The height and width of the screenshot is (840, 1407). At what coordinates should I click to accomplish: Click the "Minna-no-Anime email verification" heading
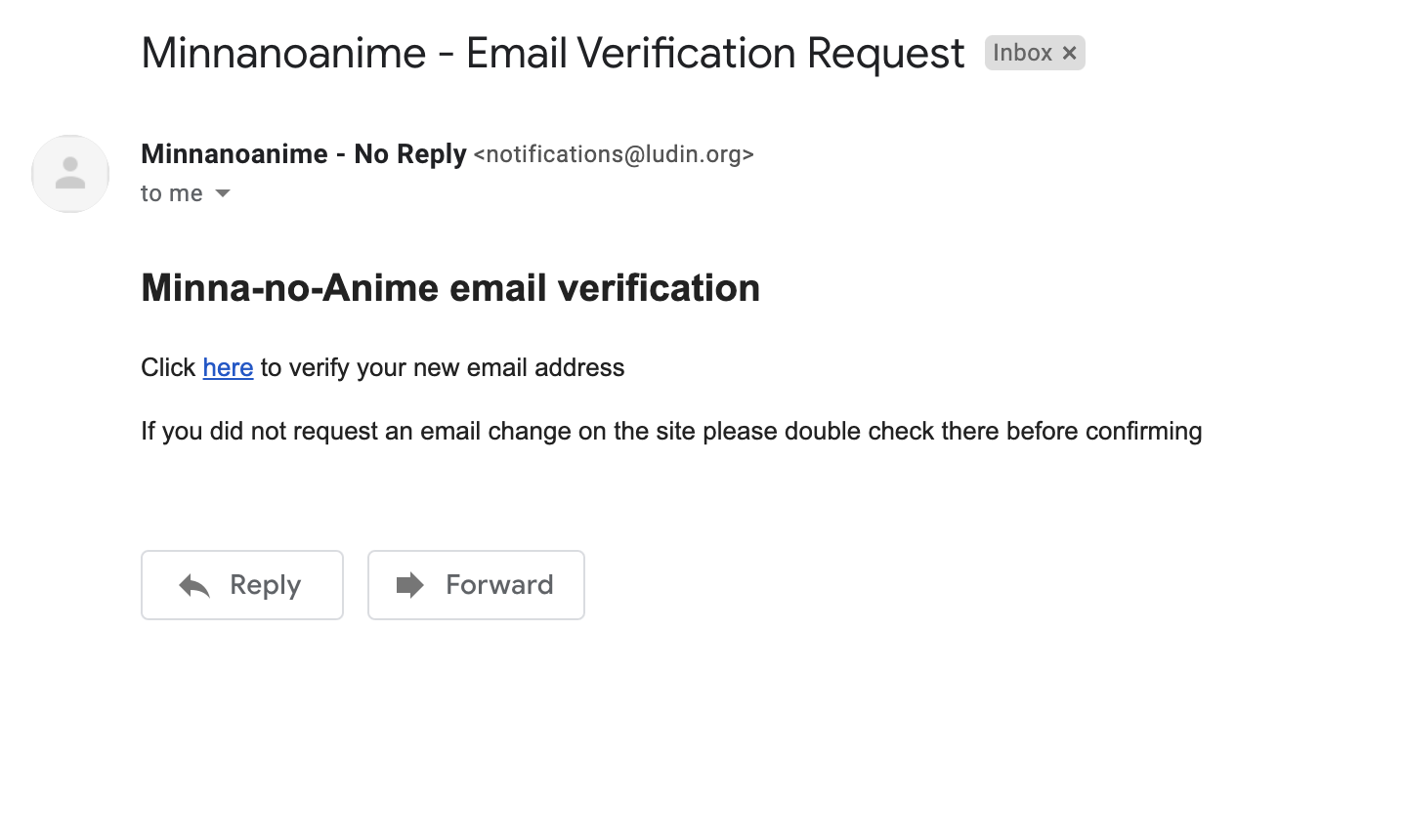(450, 288)
